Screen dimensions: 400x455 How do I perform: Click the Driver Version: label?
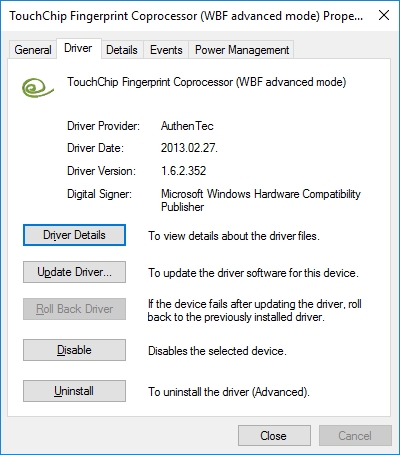coord(101,171)
